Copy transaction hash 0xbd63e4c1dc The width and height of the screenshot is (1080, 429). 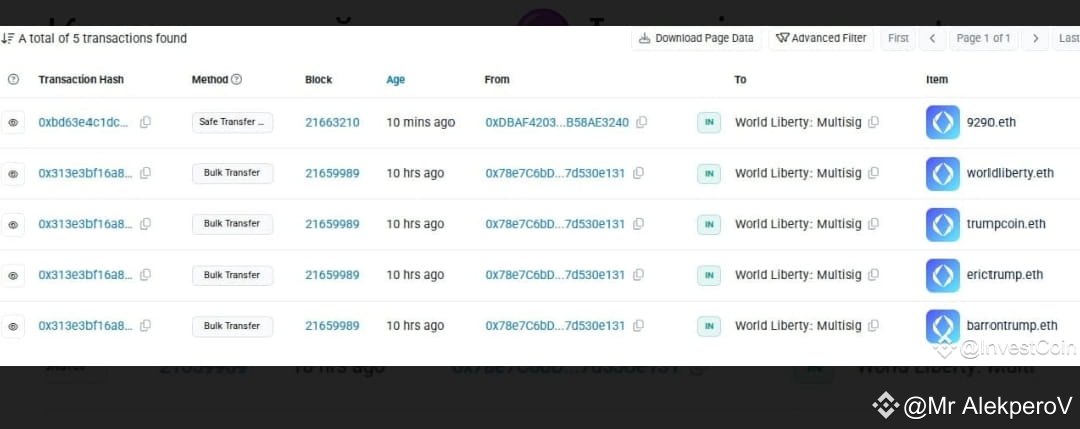145,123
